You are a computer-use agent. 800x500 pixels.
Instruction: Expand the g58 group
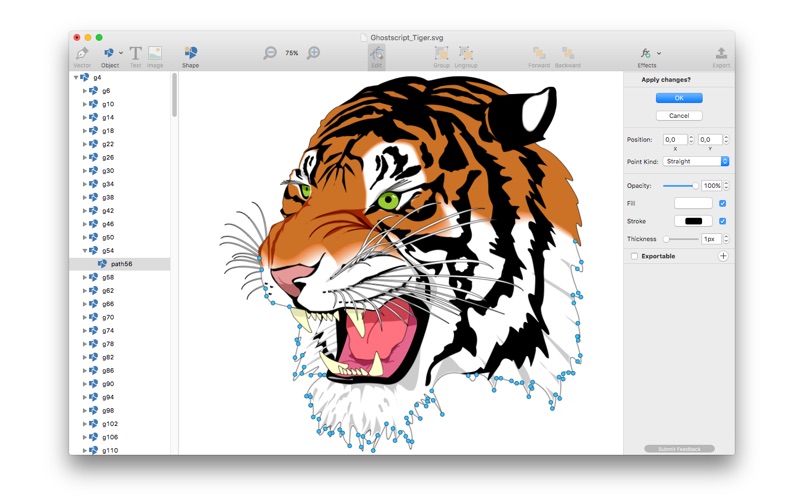click(x=85, y=278)
